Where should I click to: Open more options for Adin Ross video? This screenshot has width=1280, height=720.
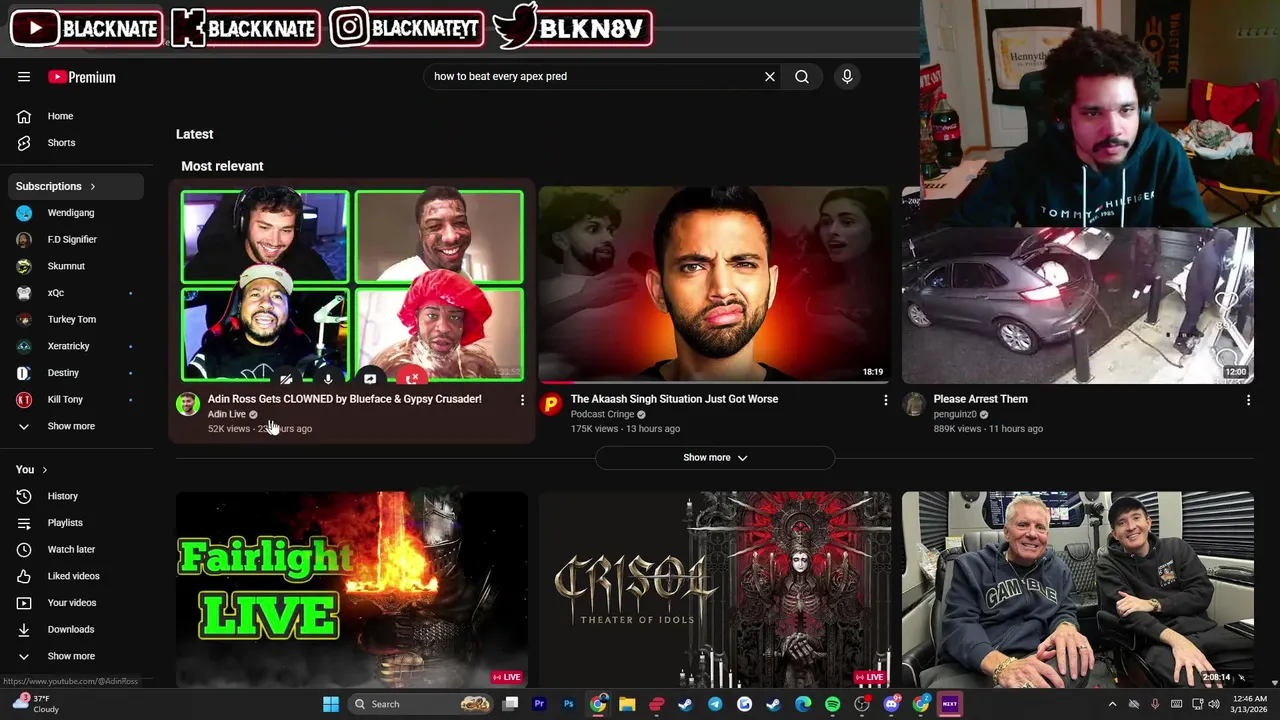click(x=522, y=400)
